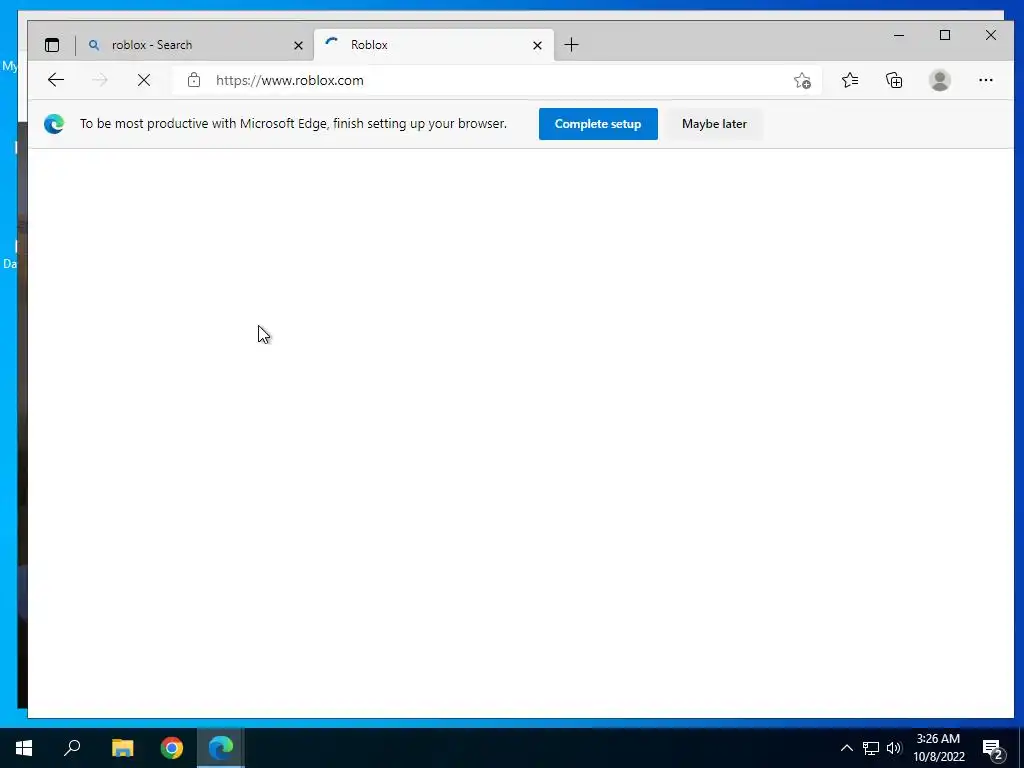1024x768 pixels.
Task: Go back using the back arrow
Action: pyautogui.click(x=56, y=80)
